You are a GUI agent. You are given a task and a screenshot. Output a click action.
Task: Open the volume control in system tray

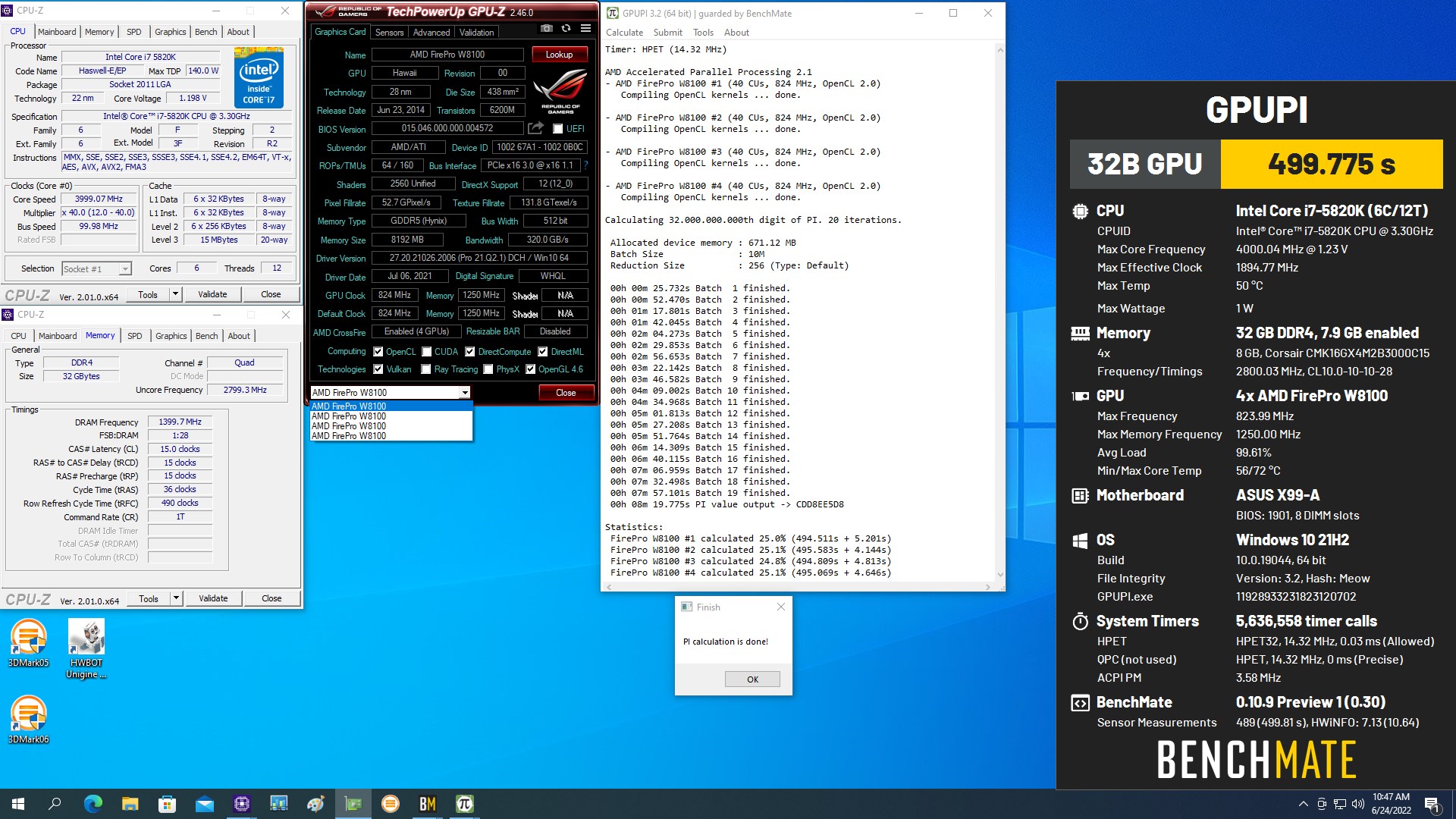tap(1357, 804)
